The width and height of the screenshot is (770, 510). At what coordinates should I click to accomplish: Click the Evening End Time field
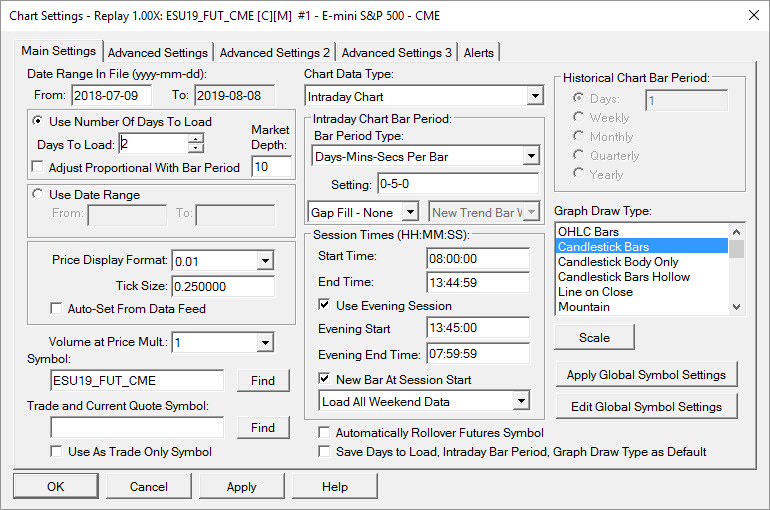(x=478, y=353)
